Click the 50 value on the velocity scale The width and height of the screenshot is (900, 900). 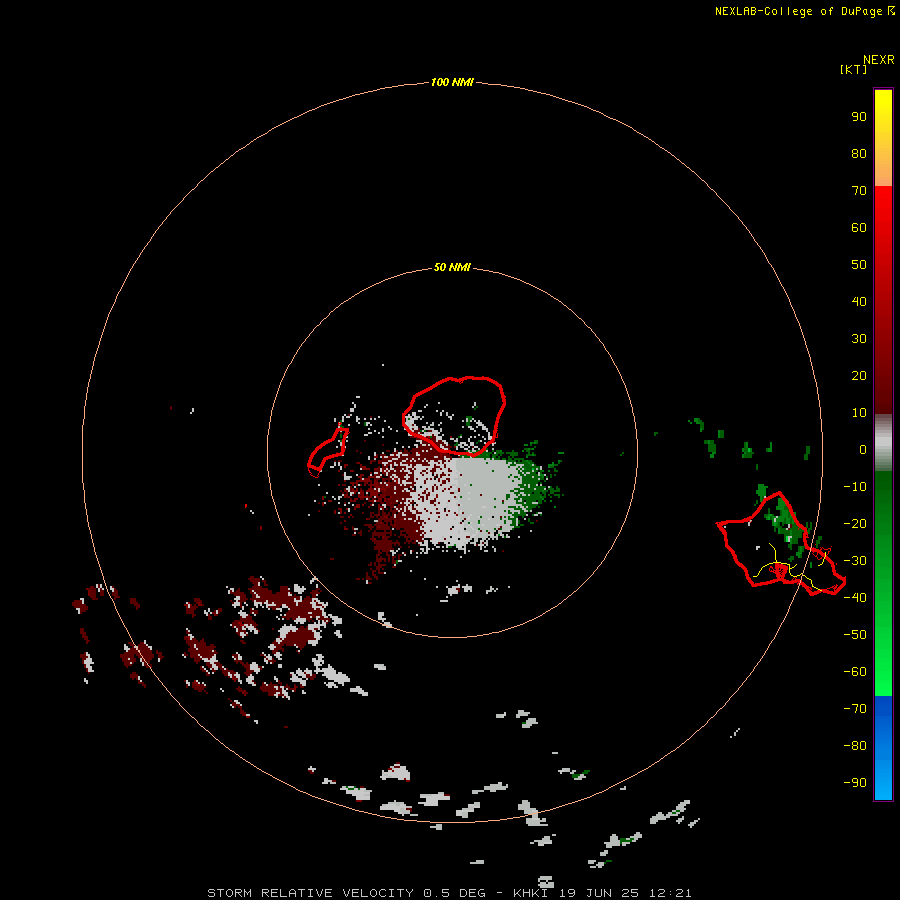[859, 265]
